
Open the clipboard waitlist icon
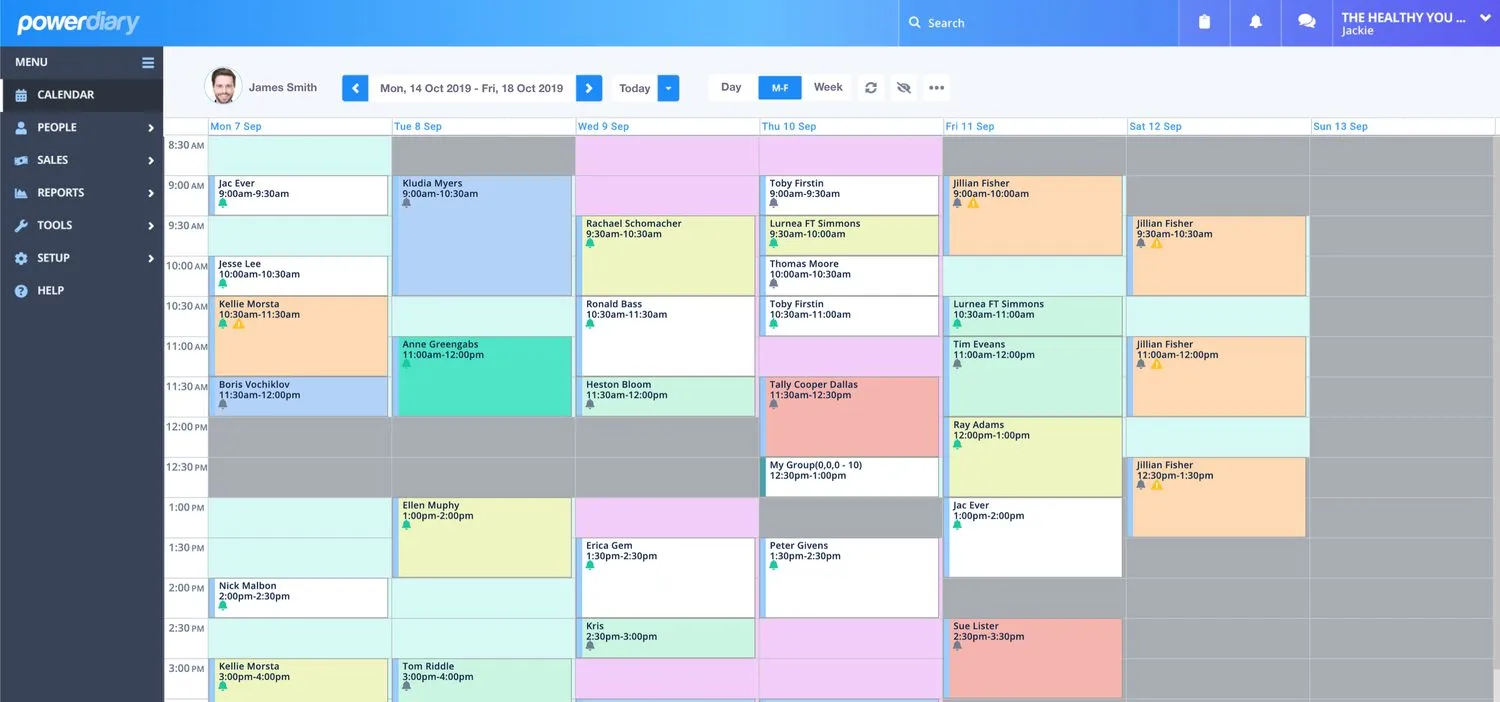[x=1204, y=22]
